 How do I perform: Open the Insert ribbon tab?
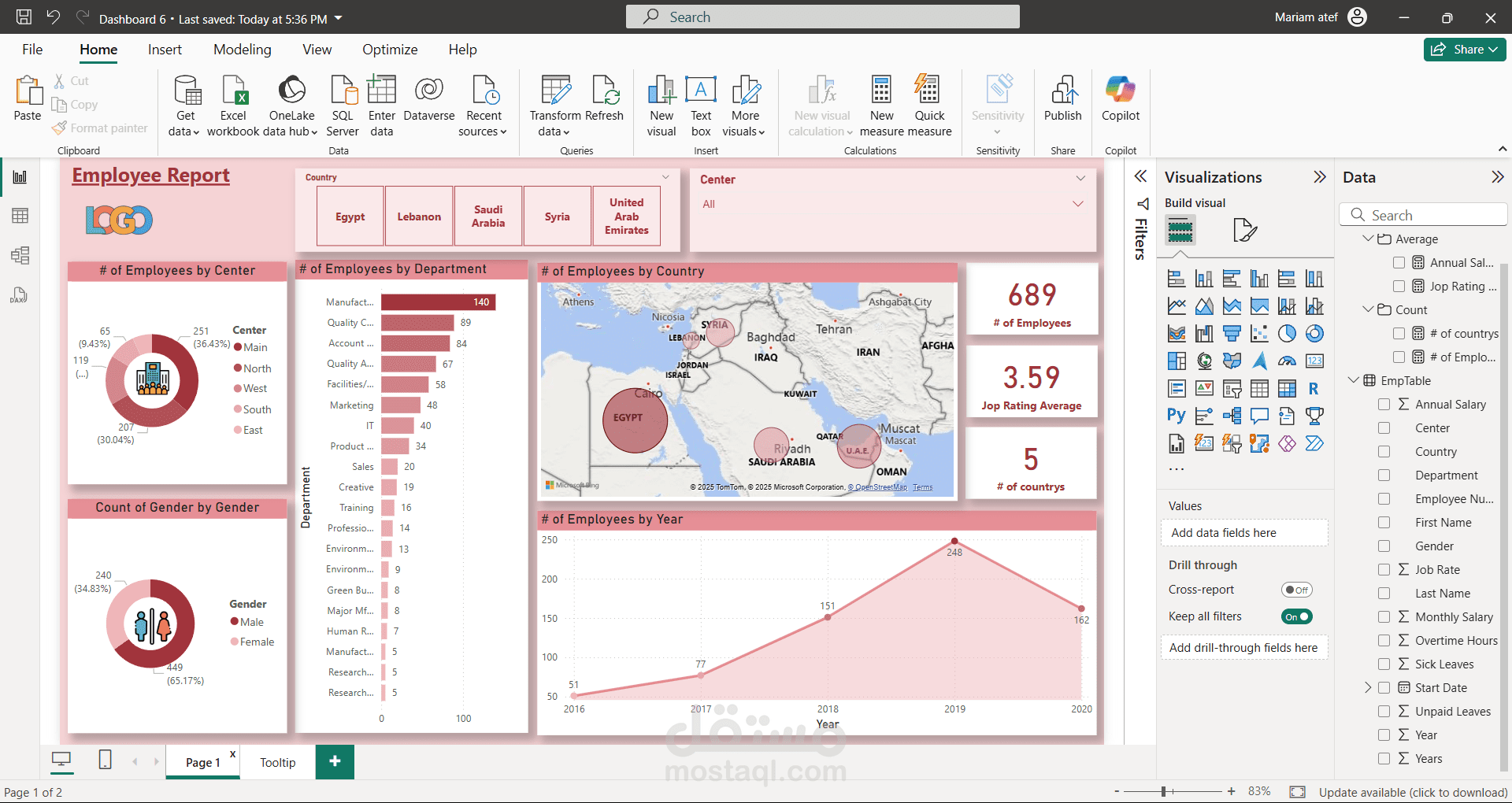pyautogui.click(x=165, y=50)
